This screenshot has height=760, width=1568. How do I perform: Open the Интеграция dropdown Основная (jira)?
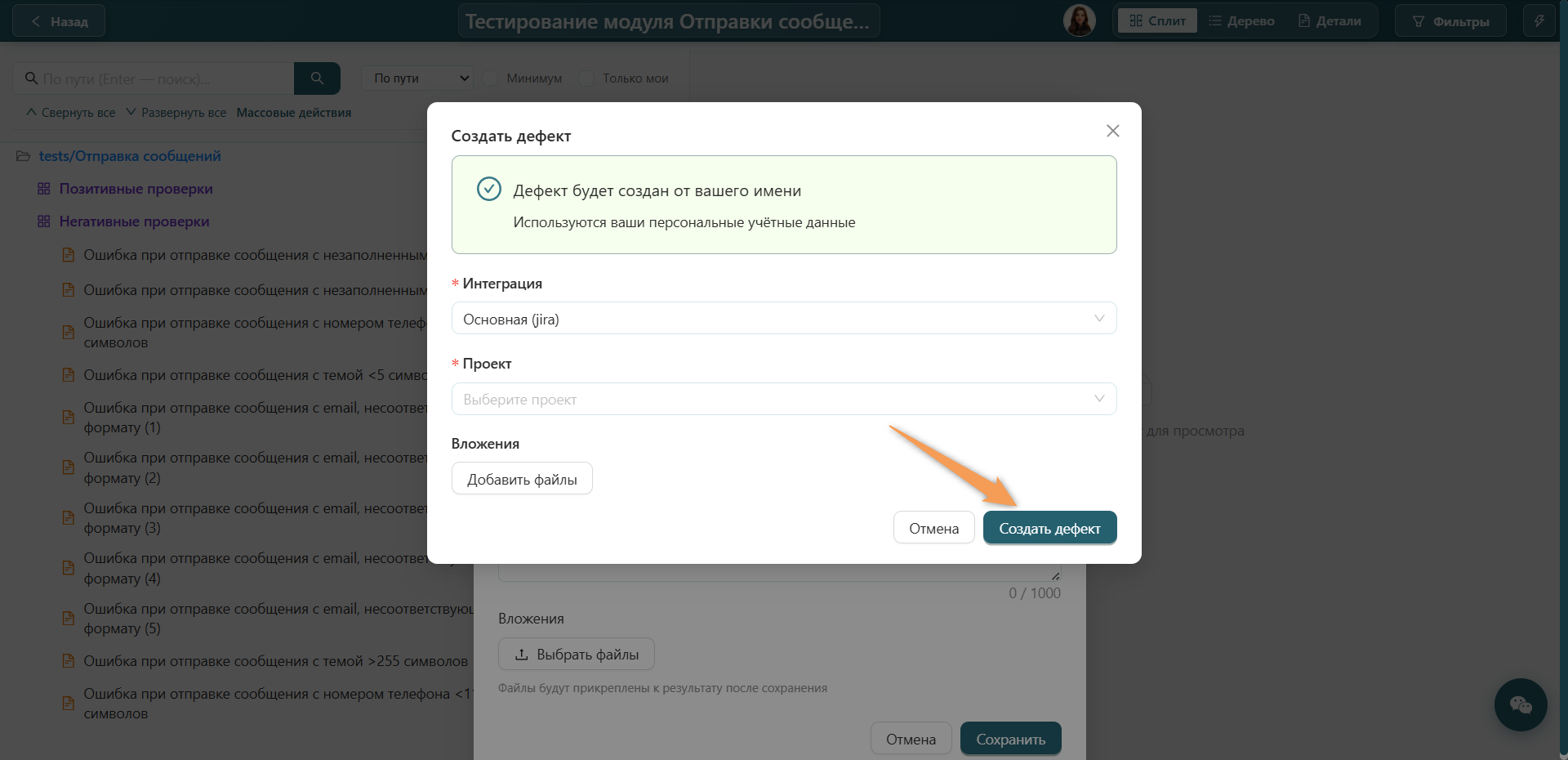[784, 319]
